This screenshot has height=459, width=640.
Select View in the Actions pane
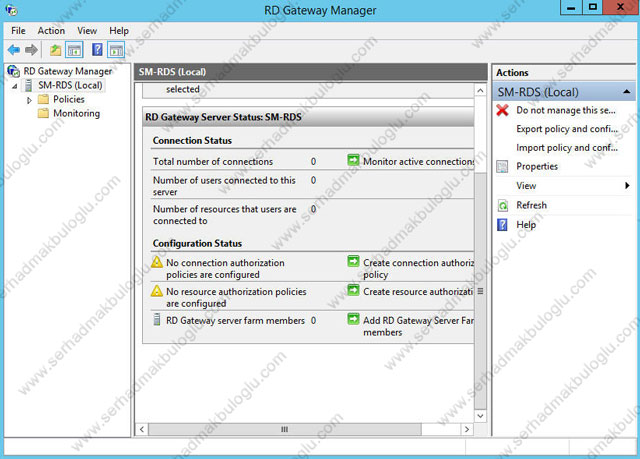coord(526,186)
